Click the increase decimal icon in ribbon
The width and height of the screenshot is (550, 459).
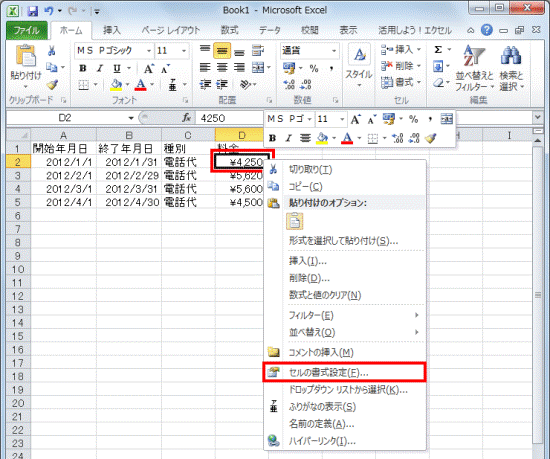(289, 85)
